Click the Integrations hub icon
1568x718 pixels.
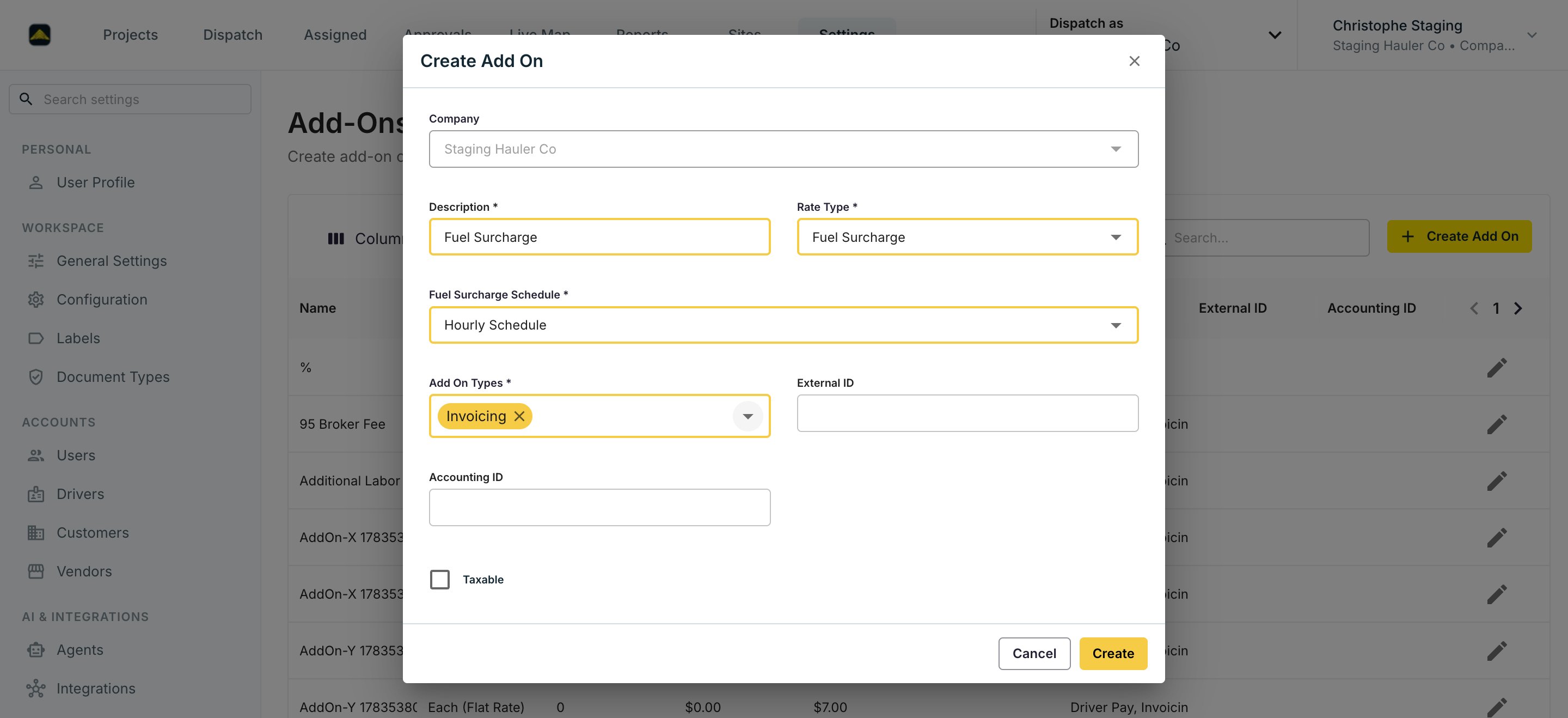point(36,688)
